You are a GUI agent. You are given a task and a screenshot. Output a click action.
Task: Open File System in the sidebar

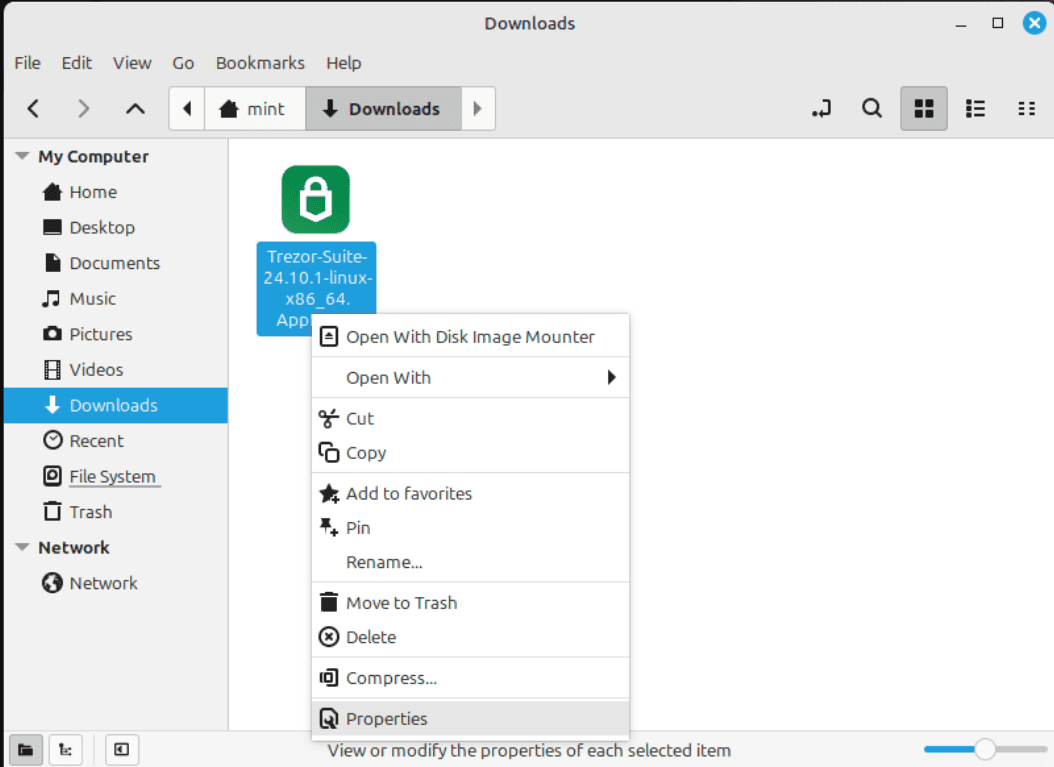coord(116,477)
